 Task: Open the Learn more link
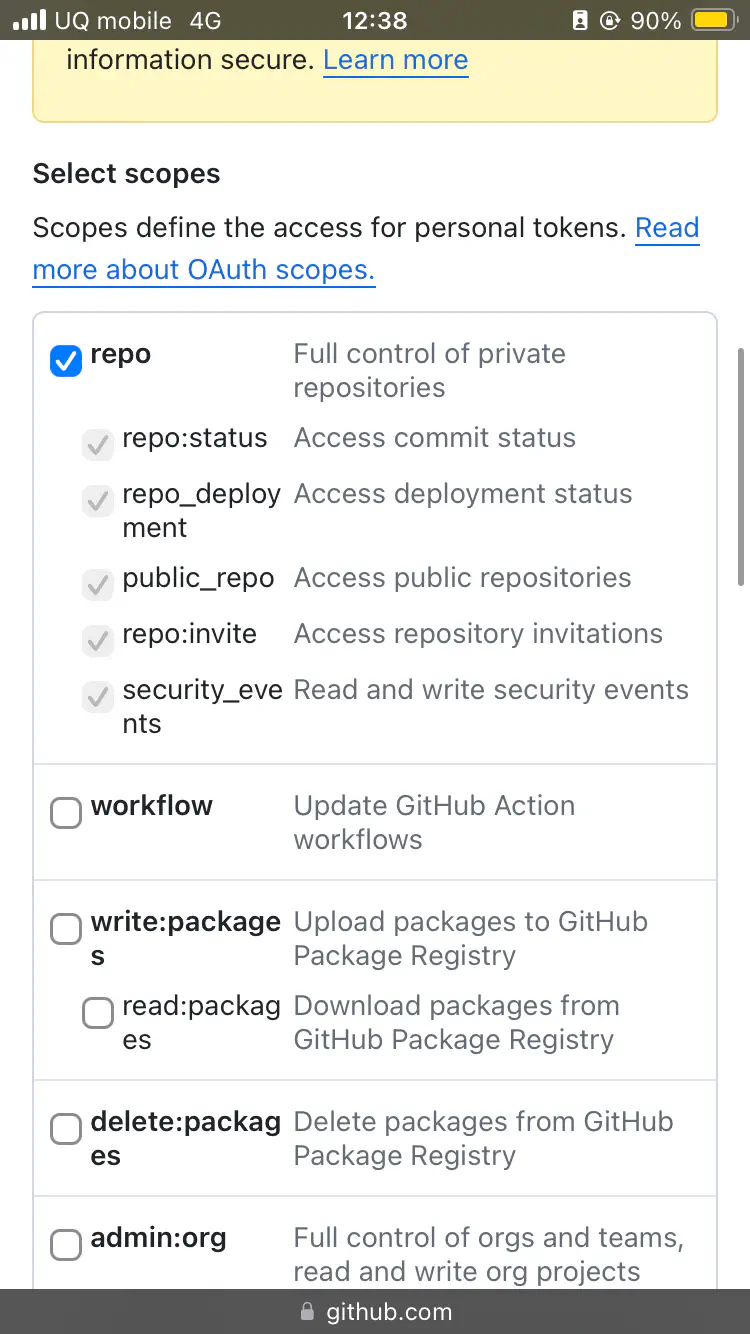pos(395,60)
